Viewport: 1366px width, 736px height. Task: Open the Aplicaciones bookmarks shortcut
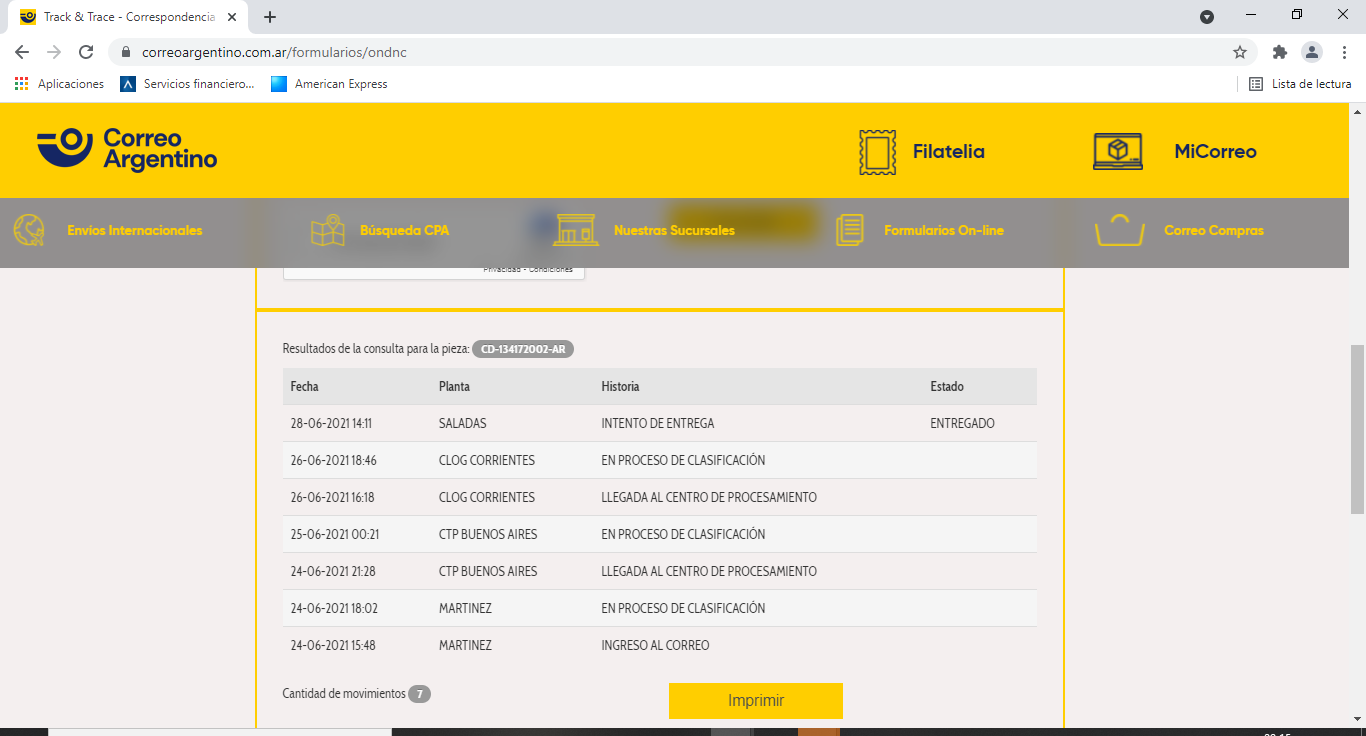(x=60, y=84)
